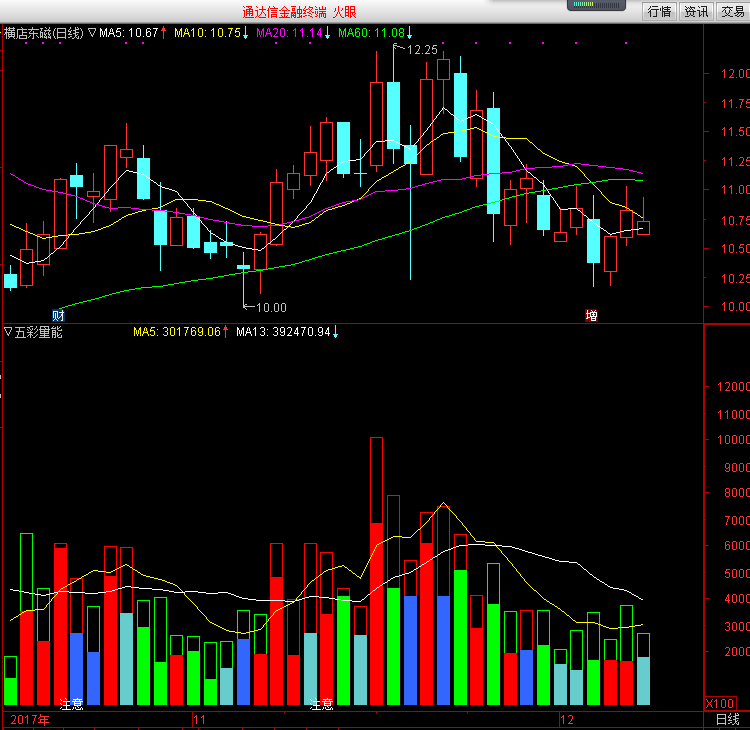Click the 2017年 date axis label

pos(30,719)
